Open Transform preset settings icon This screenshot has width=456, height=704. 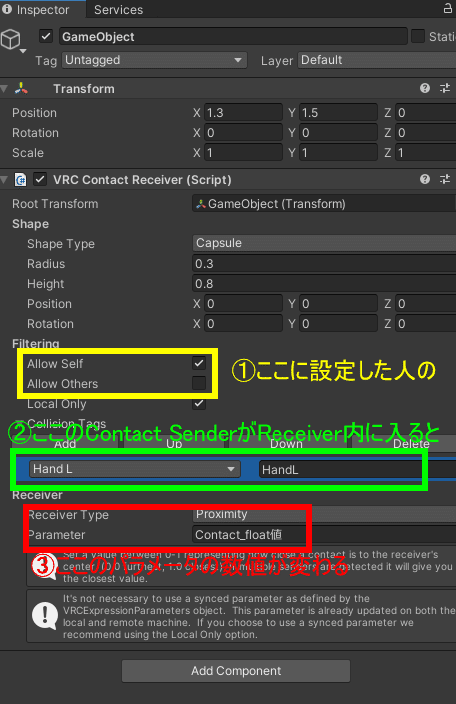(x=445, y=88)
